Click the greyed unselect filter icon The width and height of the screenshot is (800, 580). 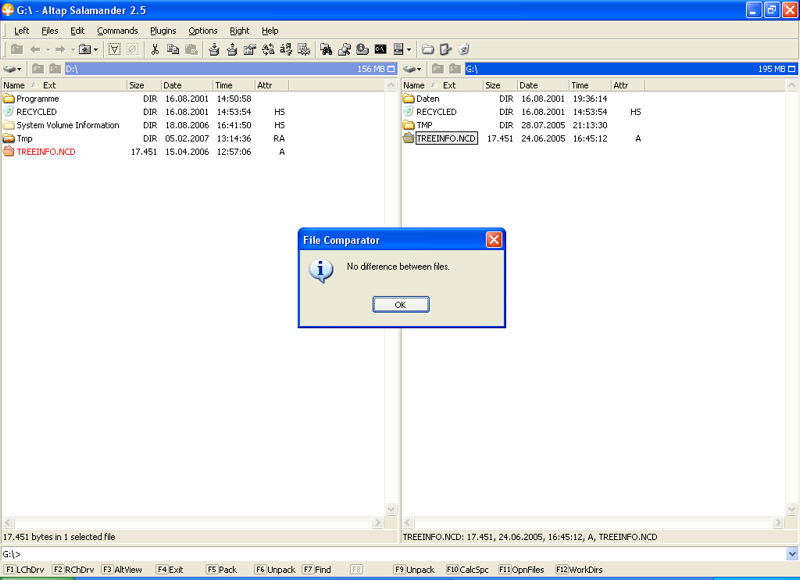click(133, 49)
